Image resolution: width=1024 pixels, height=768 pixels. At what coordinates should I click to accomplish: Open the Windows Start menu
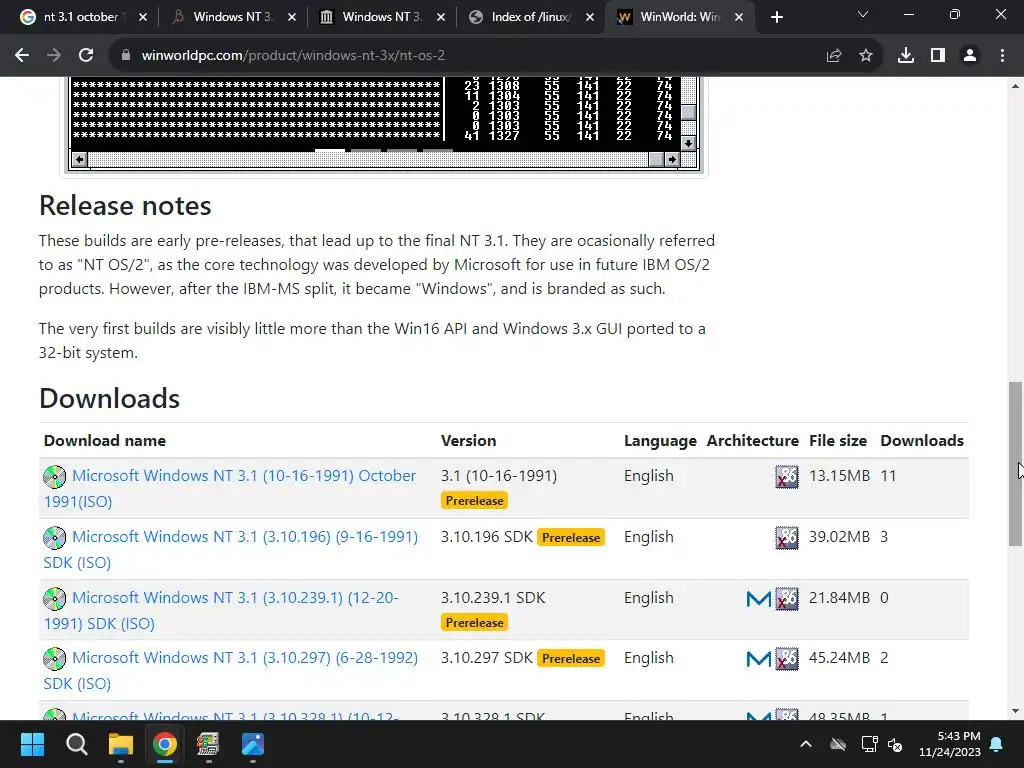tap(32, 744)
